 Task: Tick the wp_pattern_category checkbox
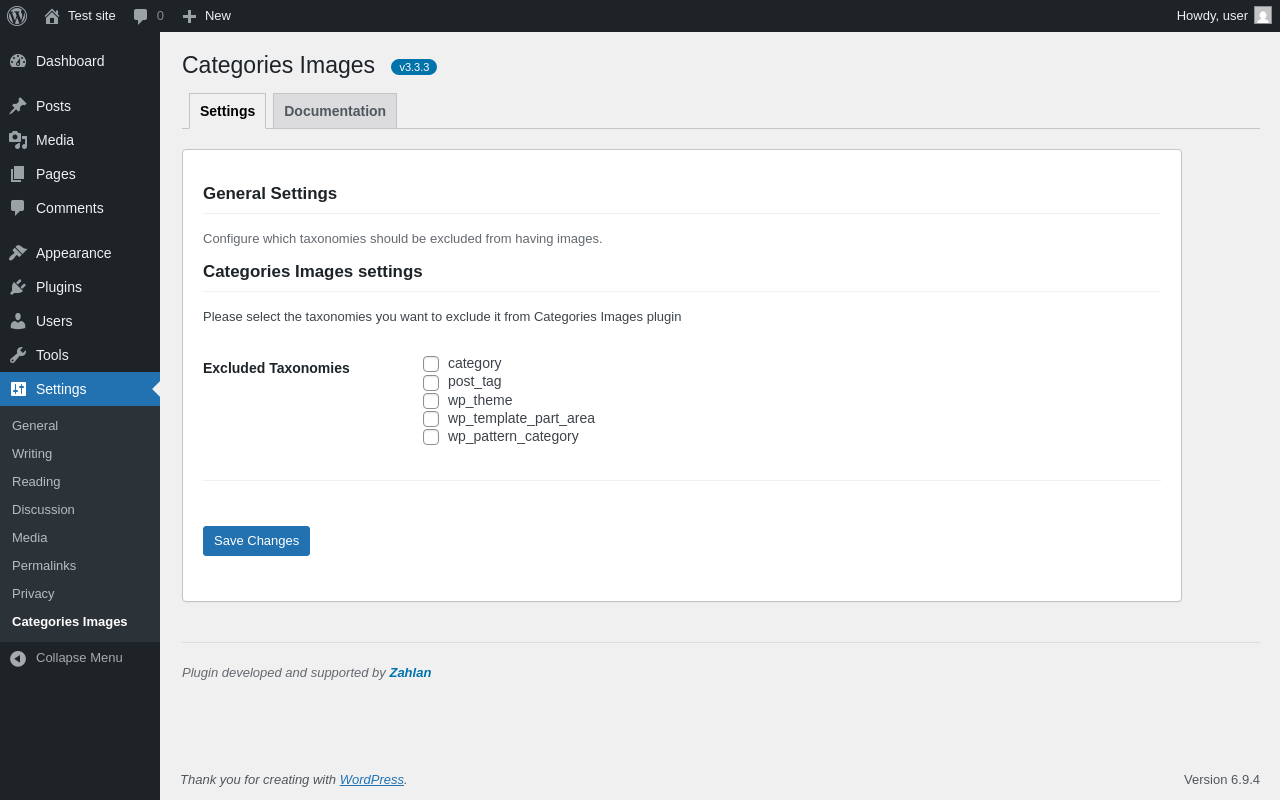click(x=431, y=437)
